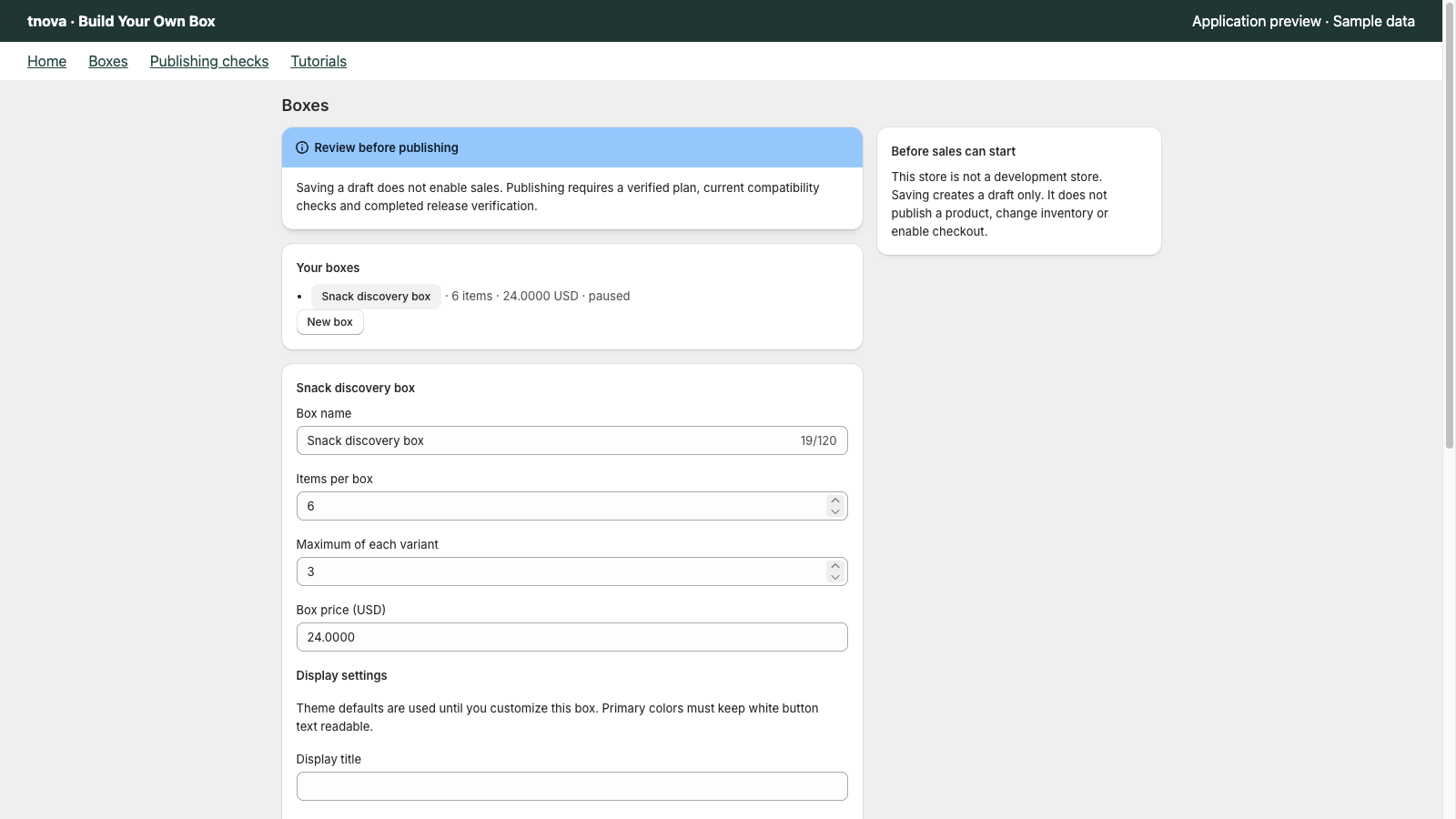
Task: Click the "tnova · Build Your Own Box" title
Action: (x=121, y=21)
